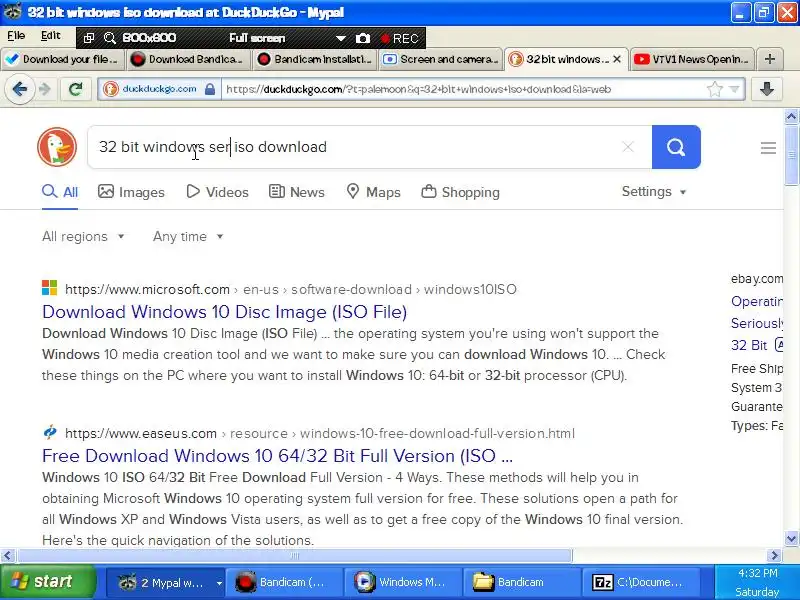
Task: Start recording with Bandicam REC button
Action: coord(399,38)
